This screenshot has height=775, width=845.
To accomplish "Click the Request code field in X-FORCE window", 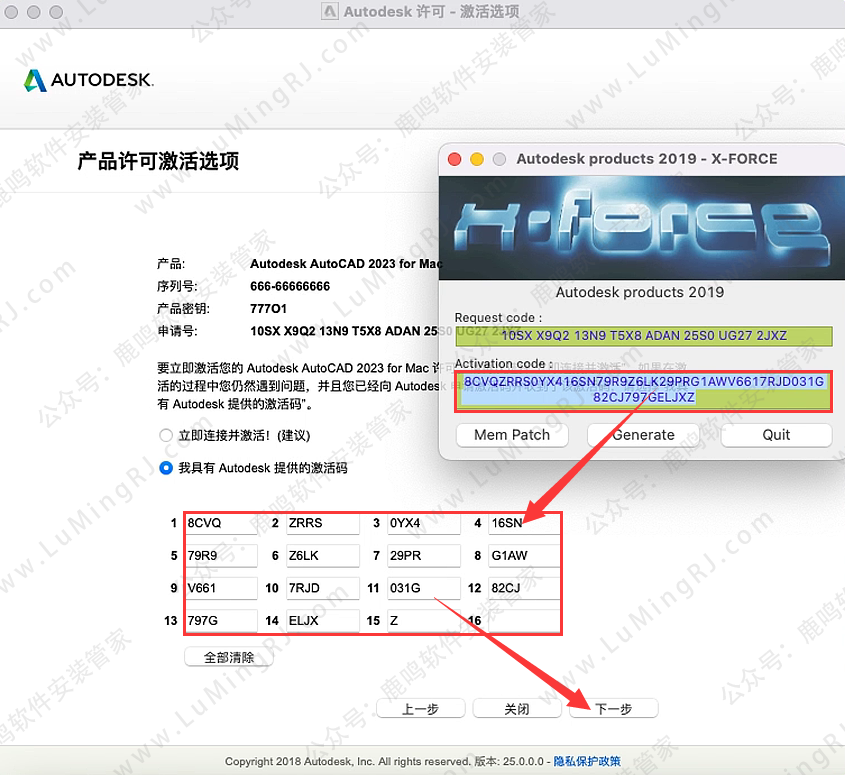I will [x=644, y=336].
